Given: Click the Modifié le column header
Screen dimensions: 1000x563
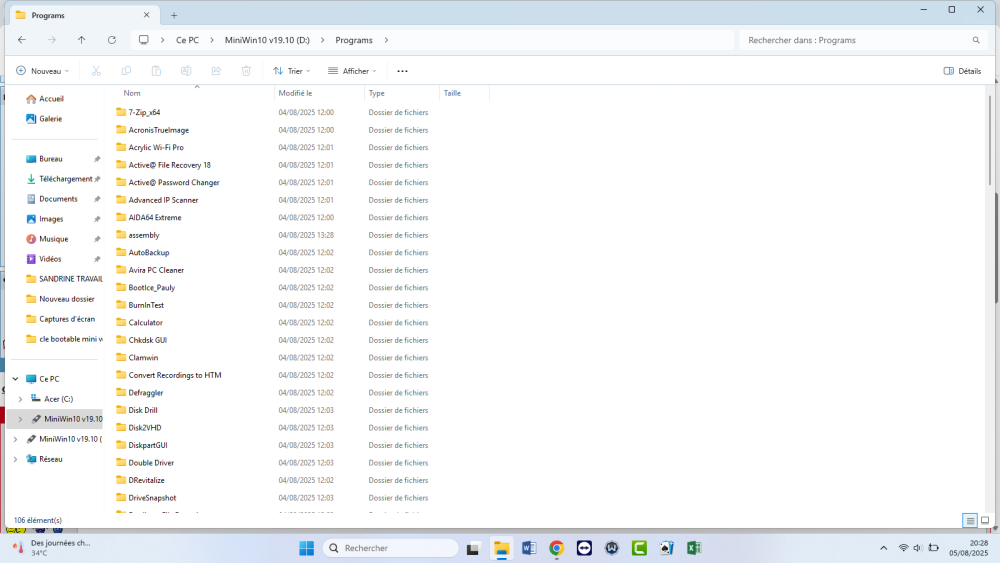Looking at the screenshot, I should click(296, 93).
